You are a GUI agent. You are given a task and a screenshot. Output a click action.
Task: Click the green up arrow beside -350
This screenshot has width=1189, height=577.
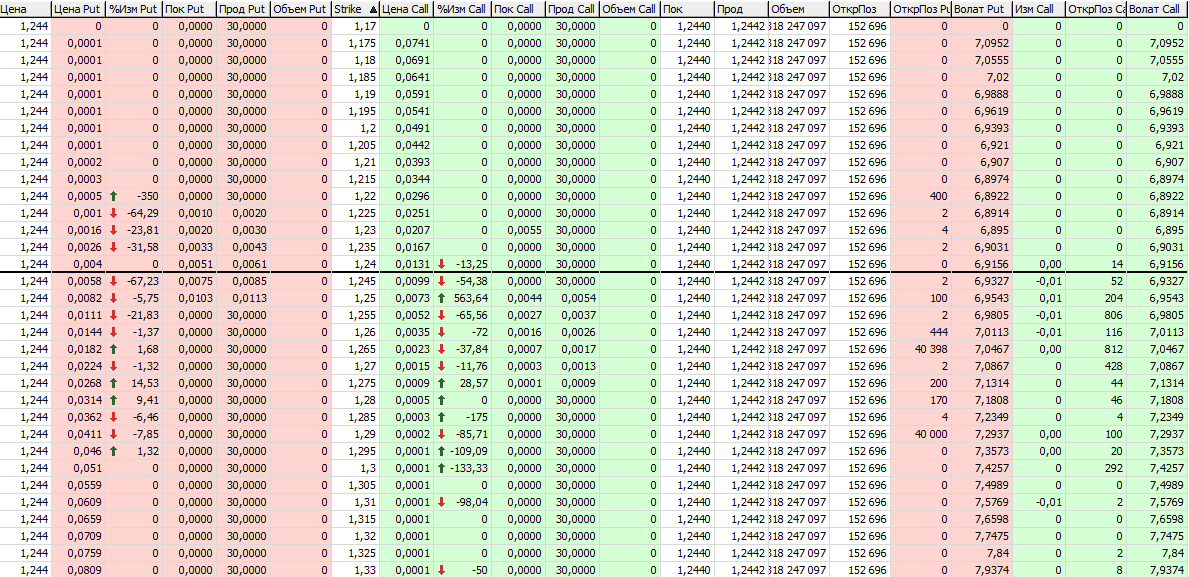[114, 196]
